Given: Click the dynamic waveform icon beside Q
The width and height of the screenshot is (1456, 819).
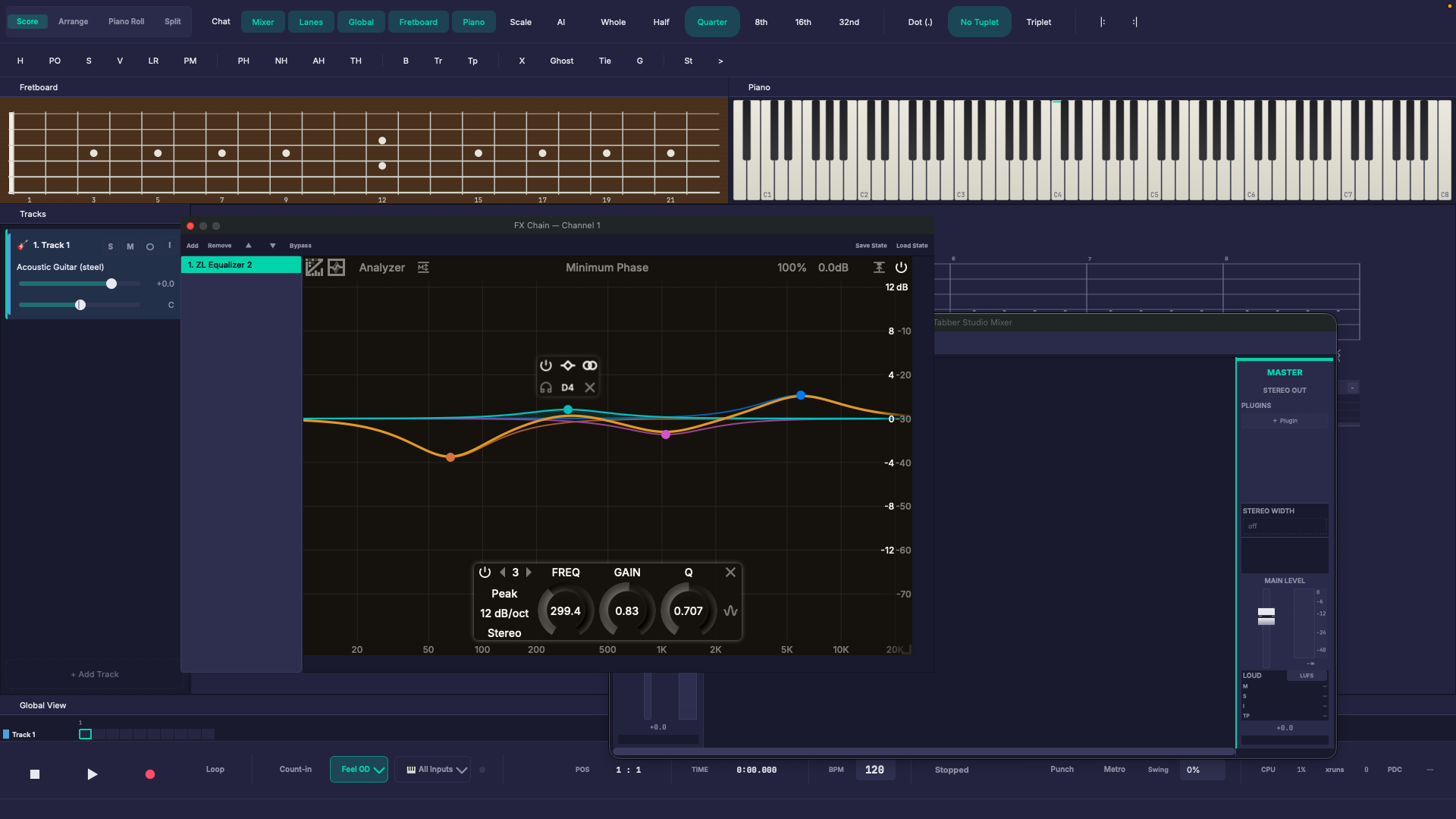Looking at the screenshot, I should pos(730,611).
